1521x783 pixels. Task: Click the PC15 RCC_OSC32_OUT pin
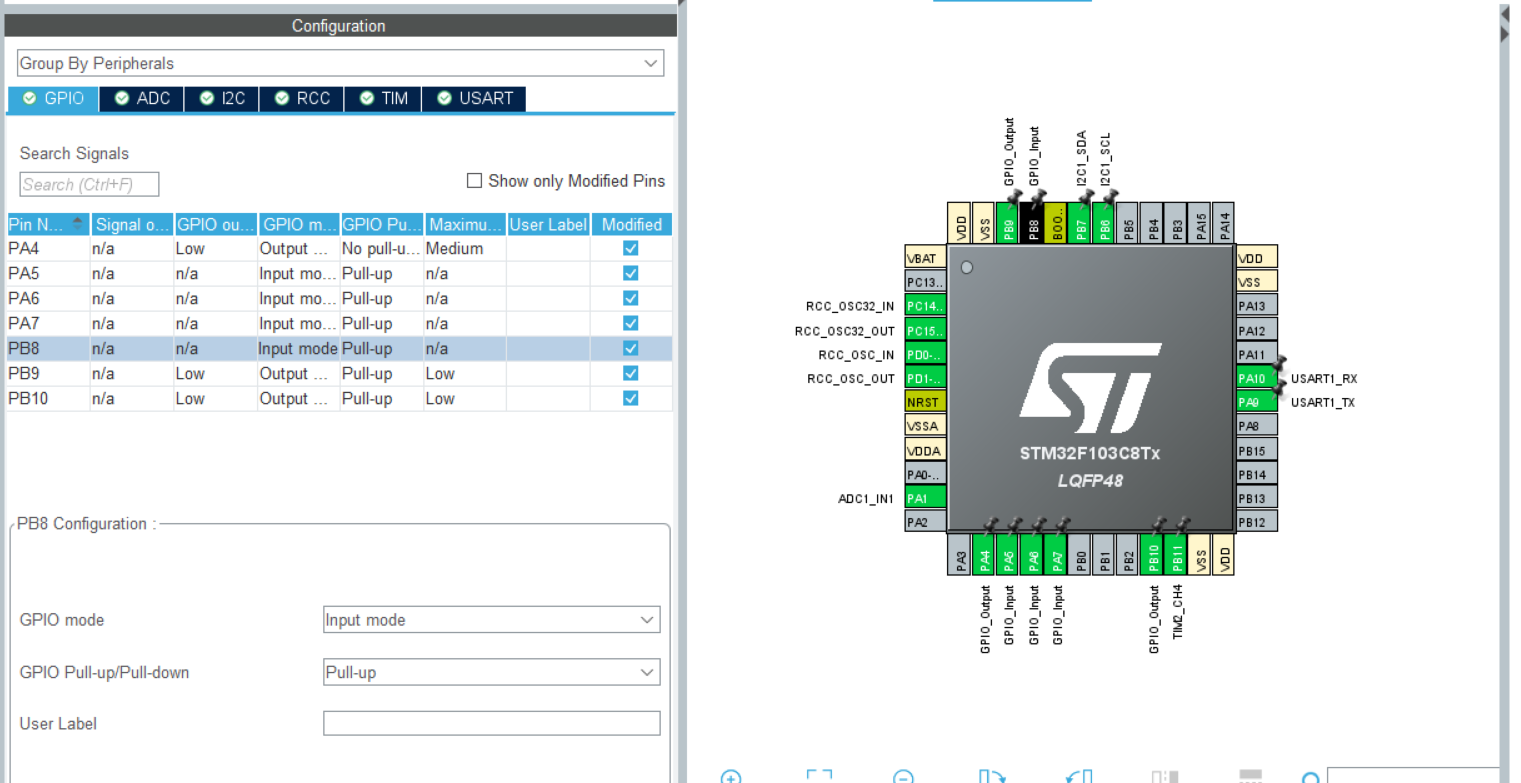click(925, 330)
